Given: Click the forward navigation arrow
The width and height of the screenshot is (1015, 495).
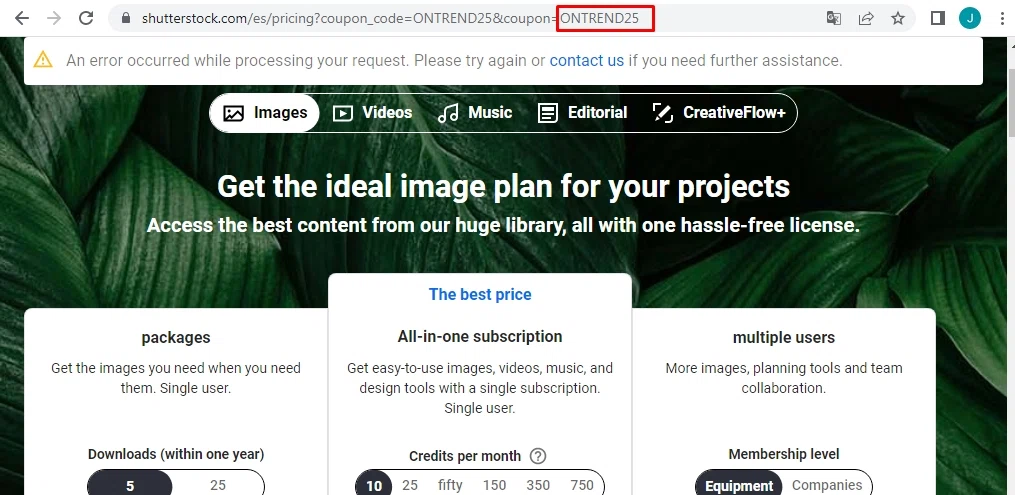Looking at the screenshot, I should coord(54,18).
